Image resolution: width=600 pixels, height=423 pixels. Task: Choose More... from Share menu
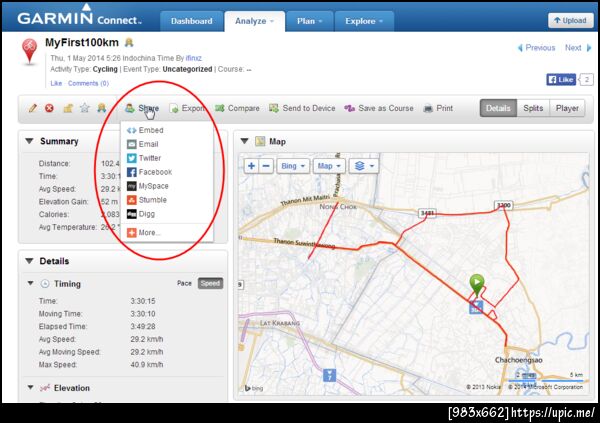144,233
